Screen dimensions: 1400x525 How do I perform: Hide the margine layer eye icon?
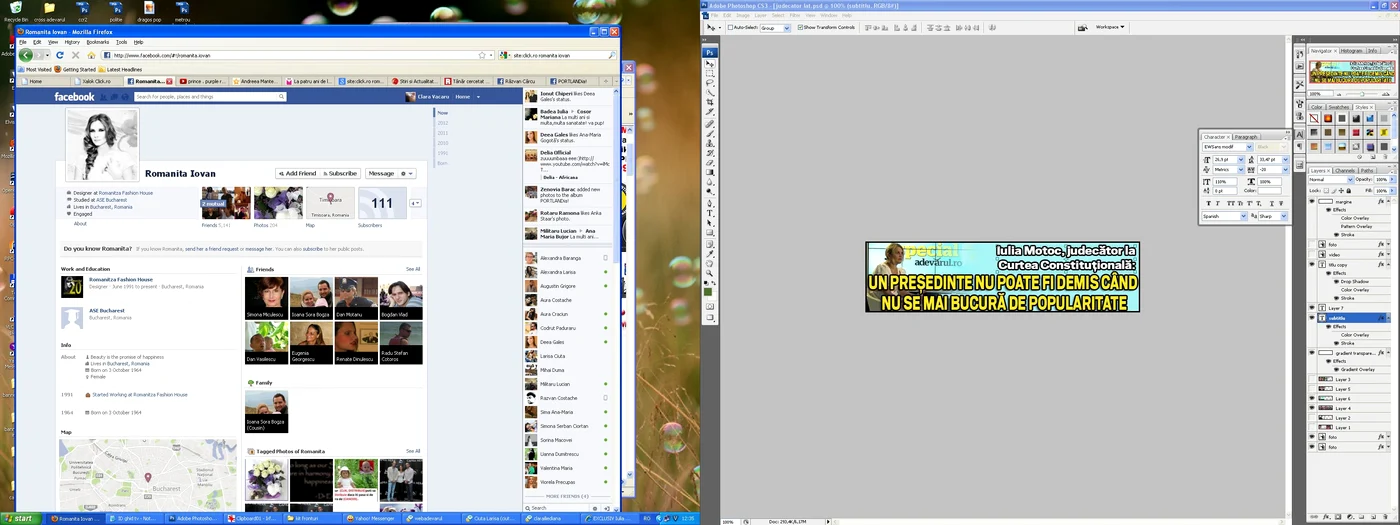click(1312, 201)
